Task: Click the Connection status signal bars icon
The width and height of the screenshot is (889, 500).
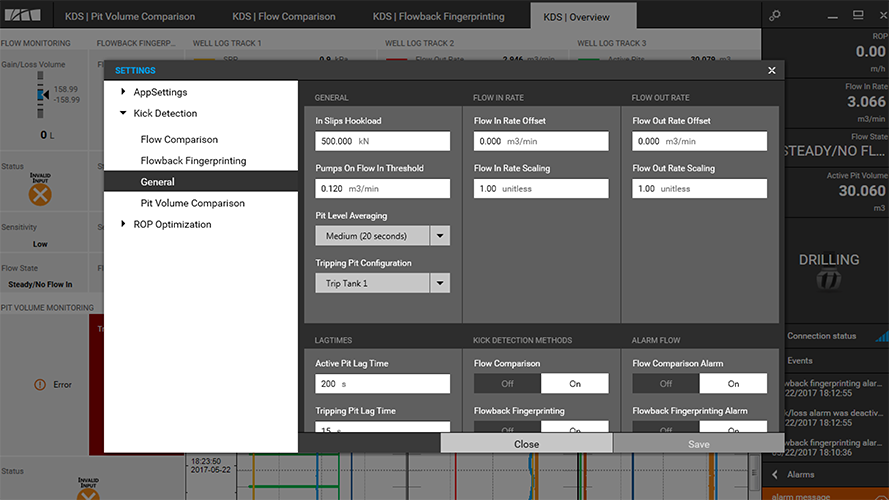Action: click(x=881, y=336)
